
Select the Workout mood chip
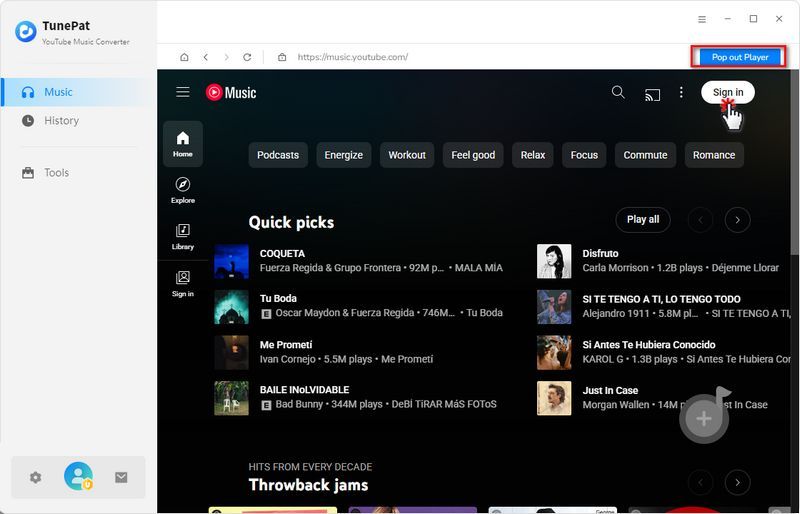pyautogui.click(x=407, y=155)
